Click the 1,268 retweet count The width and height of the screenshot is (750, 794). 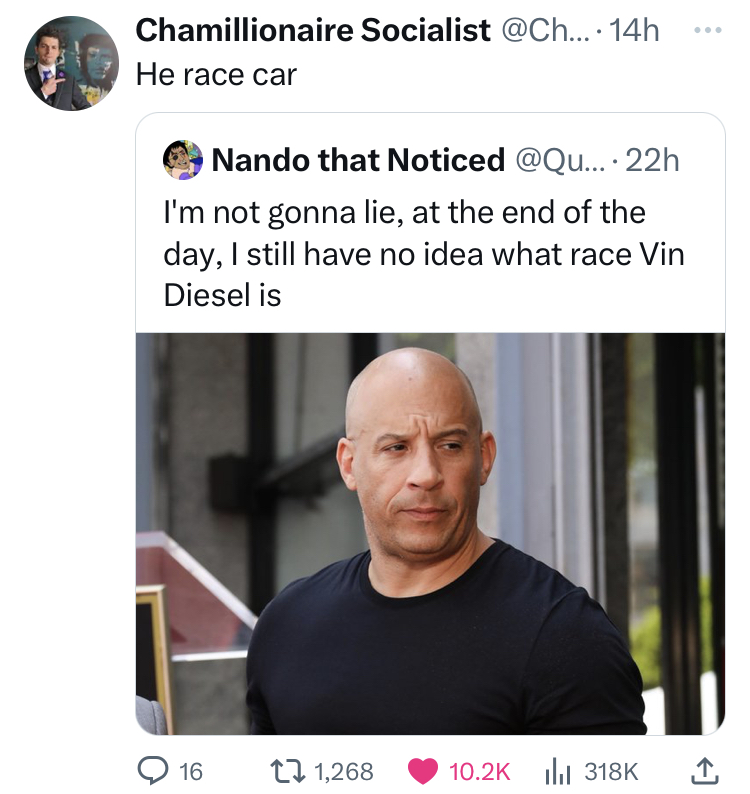343,771
